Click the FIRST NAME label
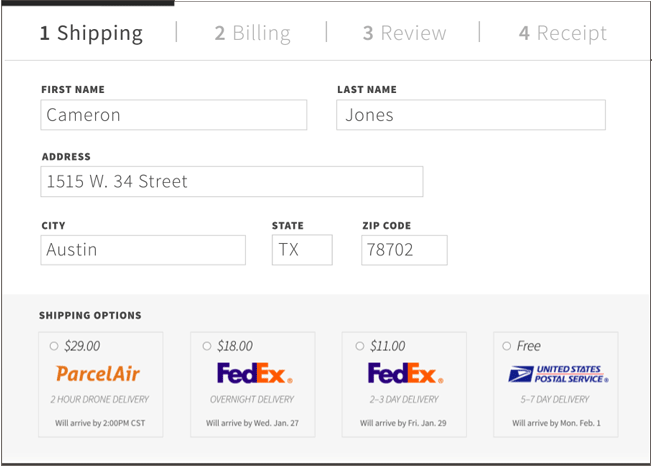652x474 pixels. click(73, 90)
